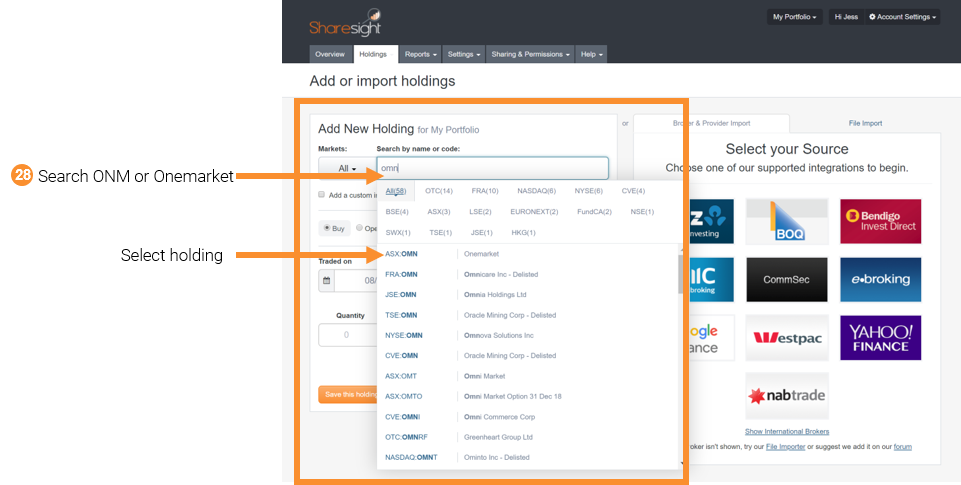The image size is (961, 485).
Task: Filter results by ASX(3)
Action: pyautogui.click(x=439, y=212)
